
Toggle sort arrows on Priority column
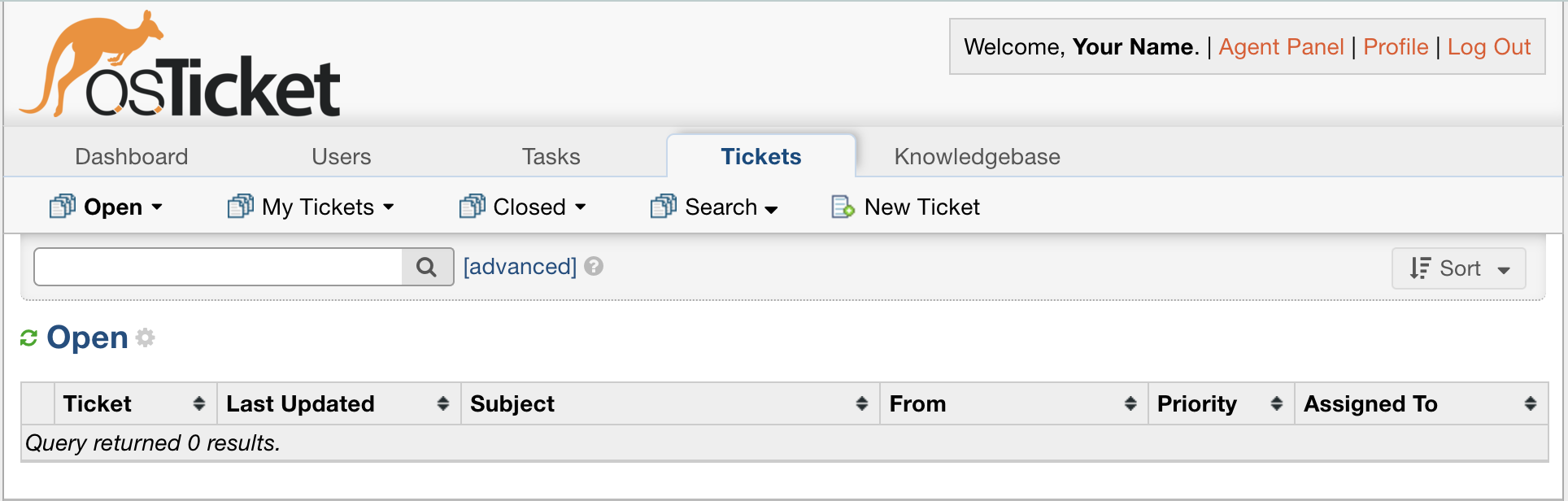point(1276,403)
